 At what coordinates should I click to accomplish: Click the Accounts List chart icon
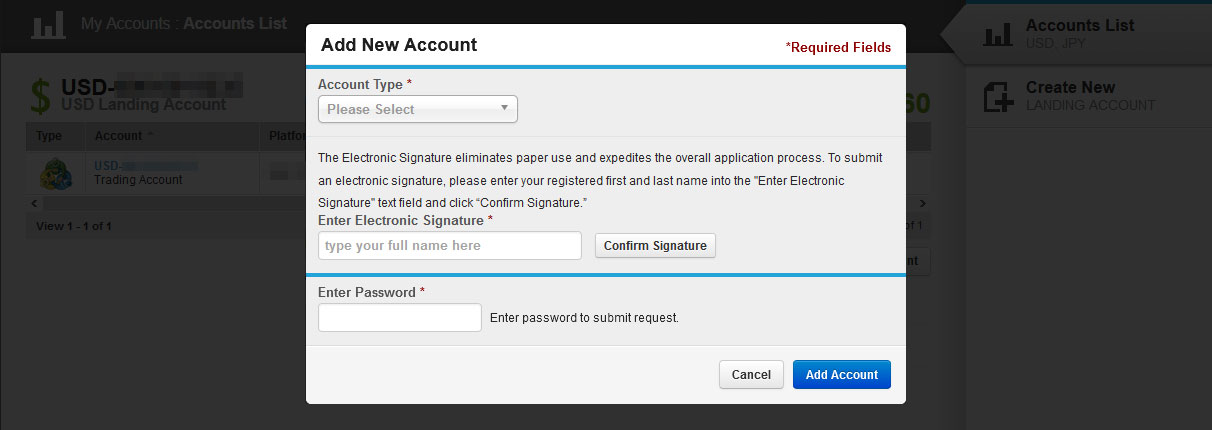click(x=998, y=32)
